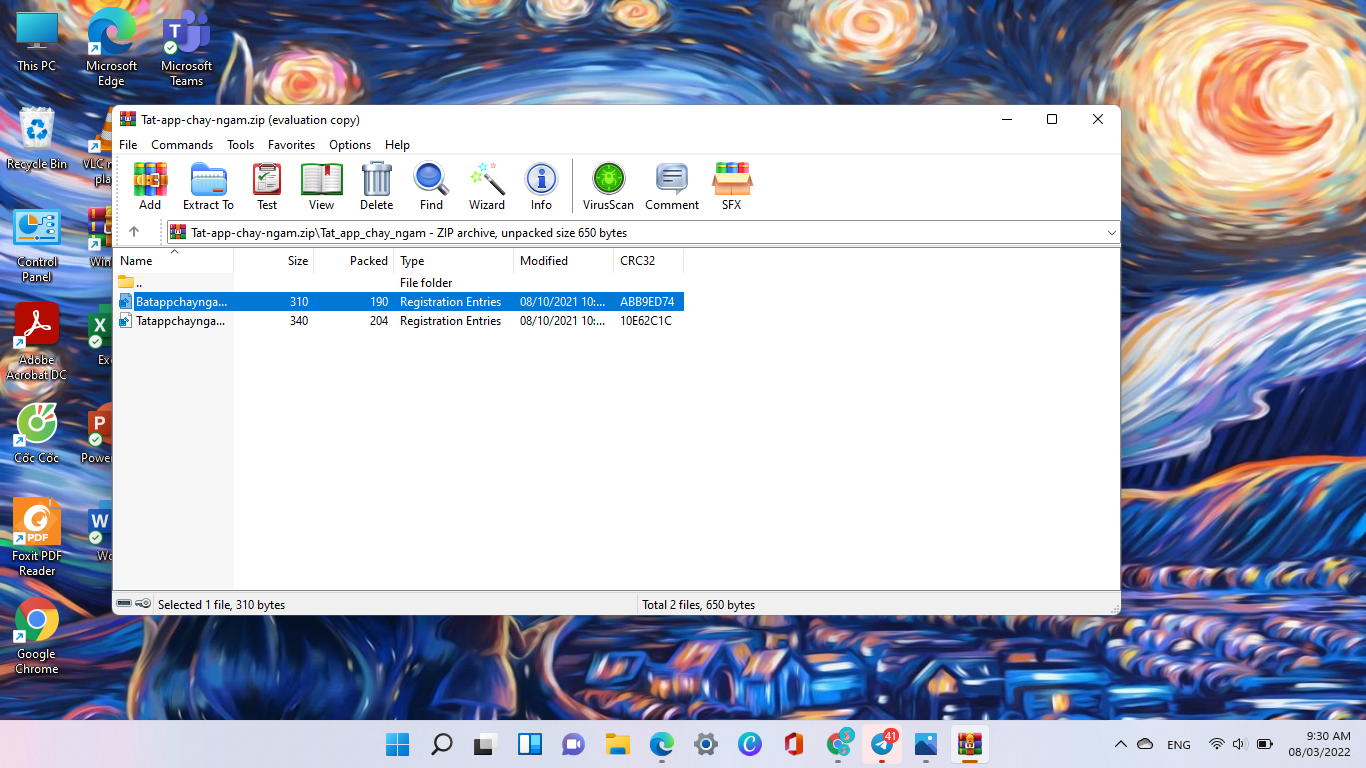The image size is (1366, 768).
Task: Open Task View on taskbar
Action: coord(485,744)
